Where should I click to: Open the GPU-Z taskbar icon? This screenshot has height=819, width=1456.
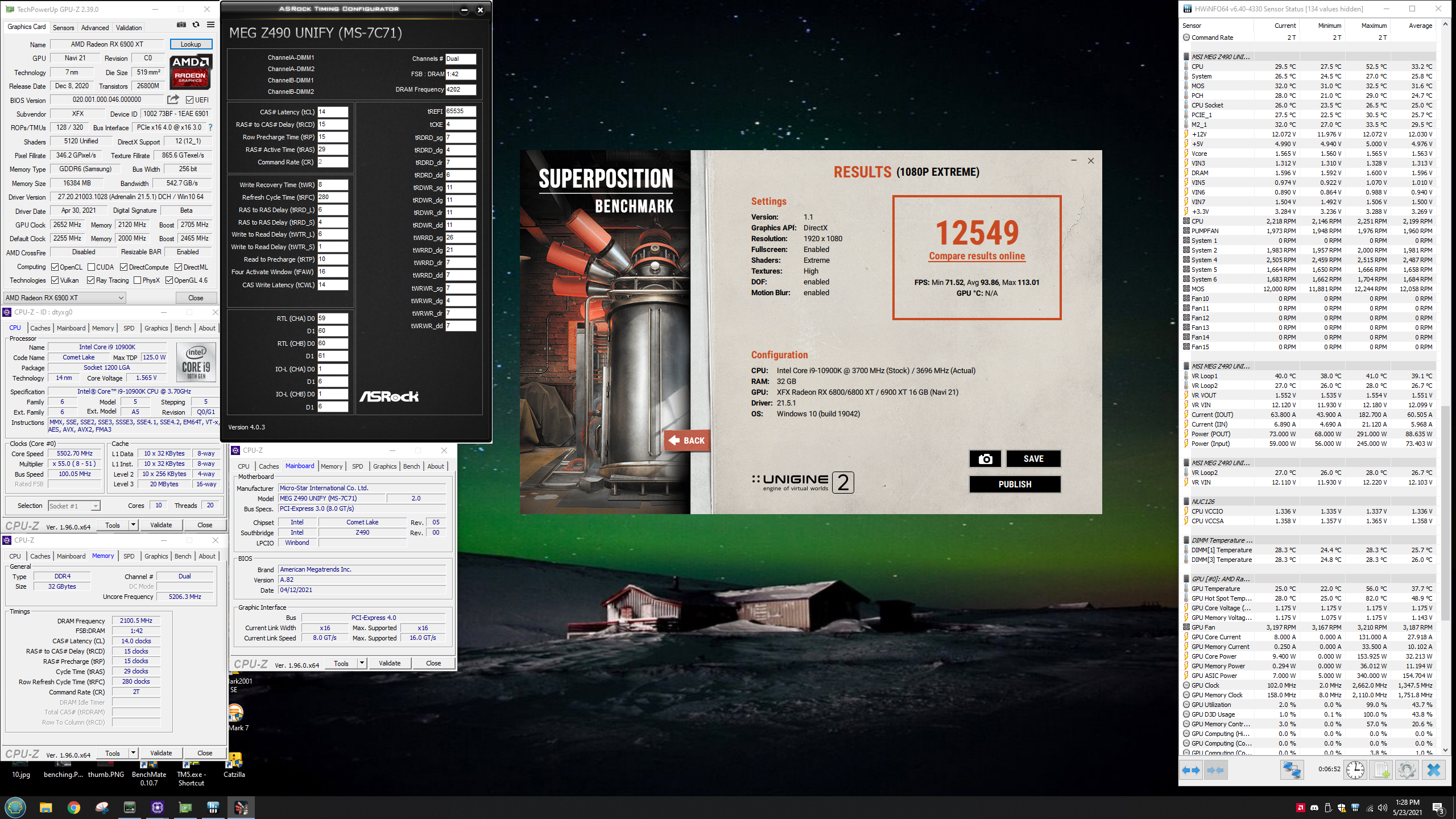coord(185,808)
